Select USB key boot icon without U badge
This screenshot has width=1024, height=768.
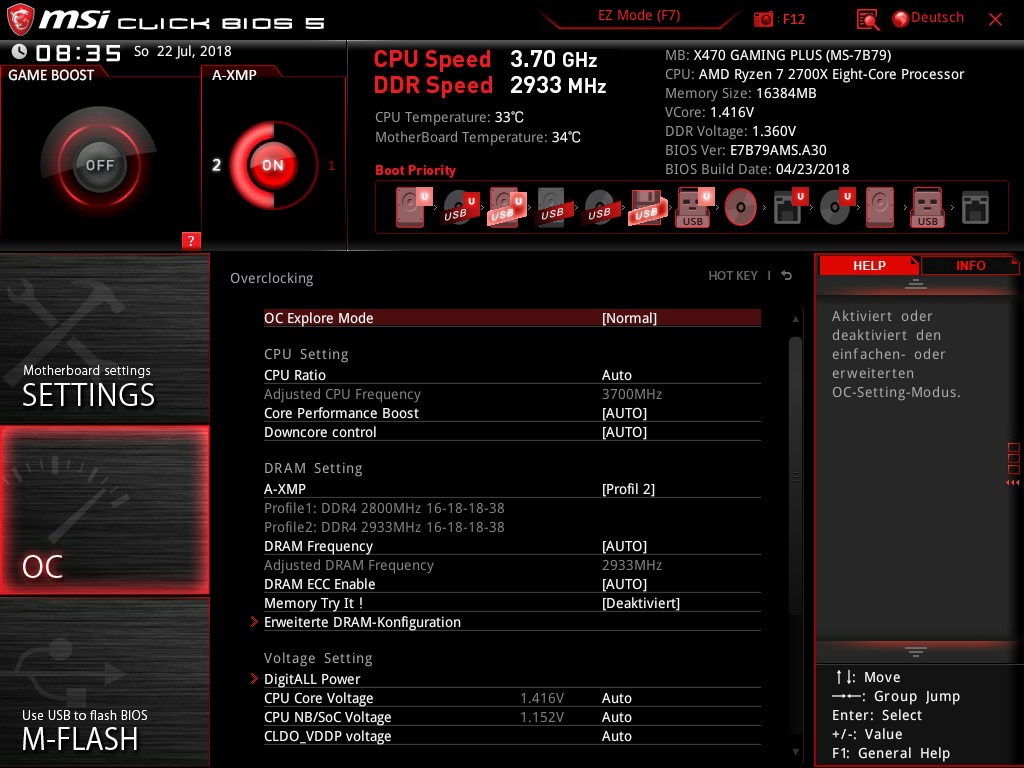click(x=927, y=208)
